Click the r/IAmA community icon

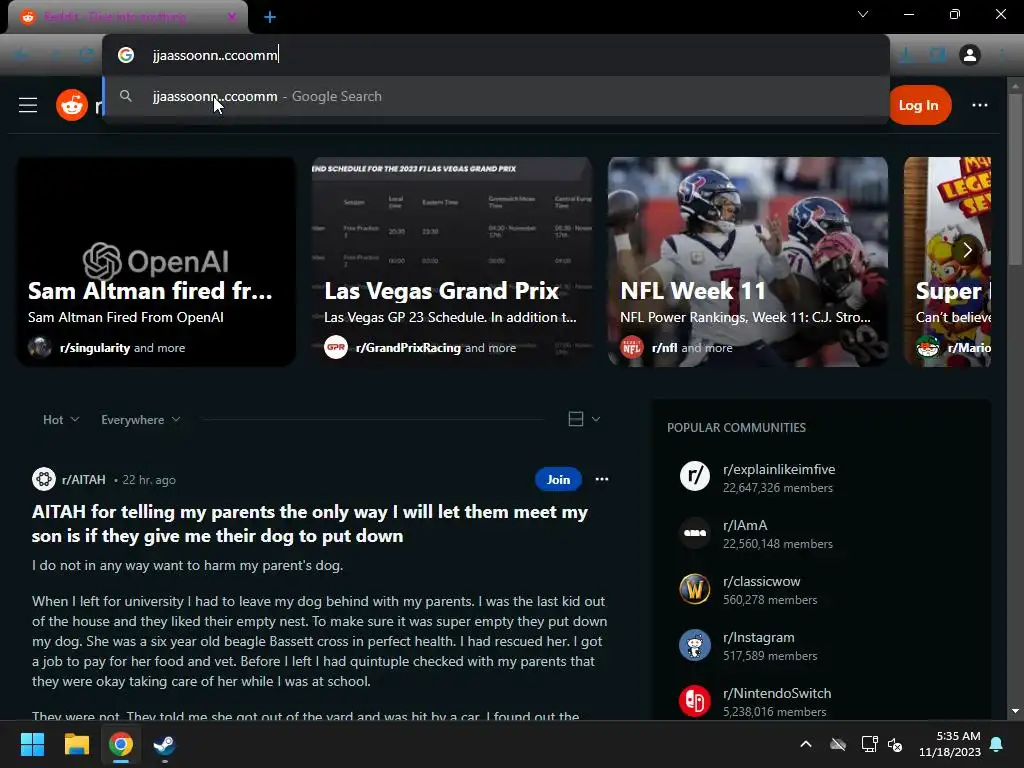[695, 532]
